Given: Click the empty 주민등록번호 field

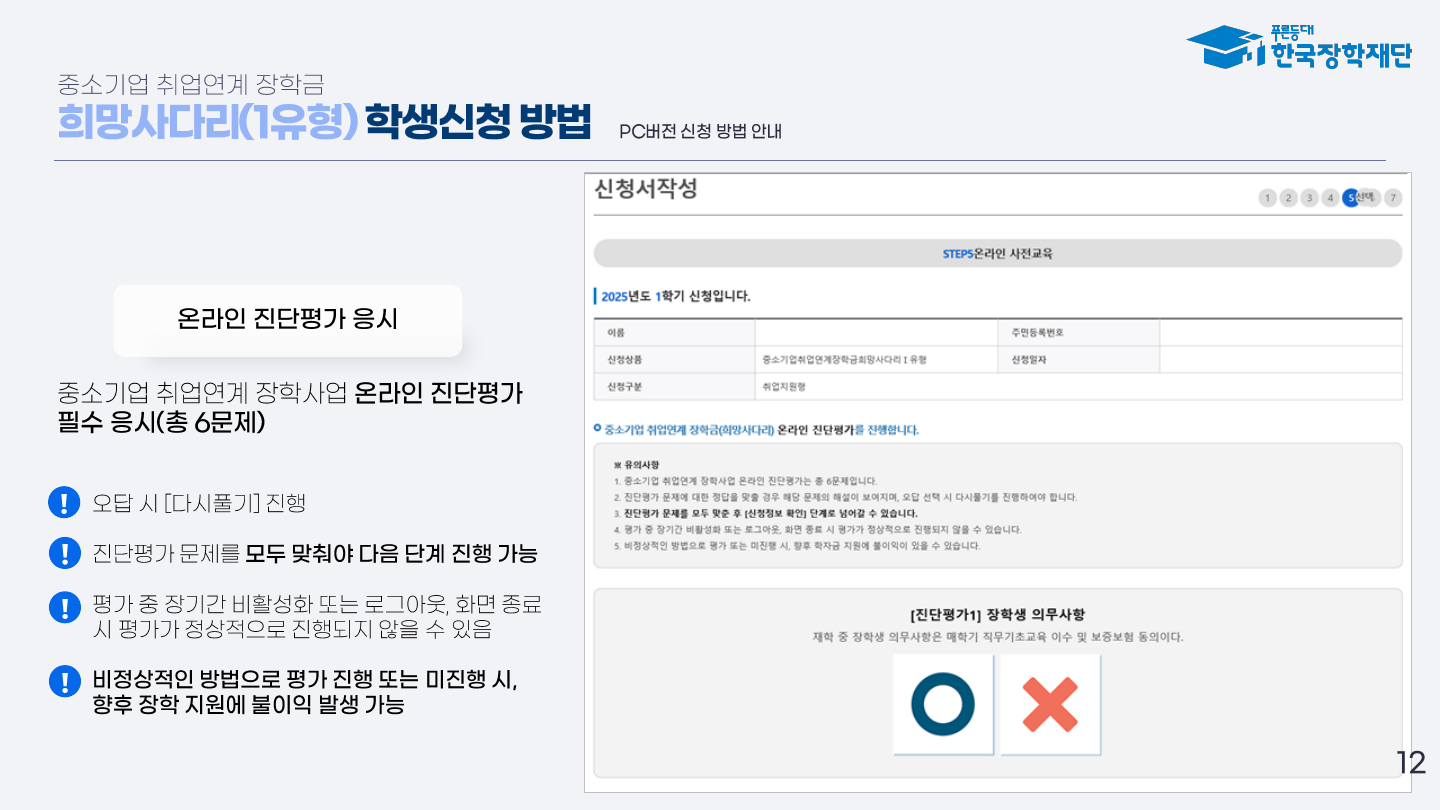Looking at the screenshot, I should pyautogui.click(x=1280, y=332).
